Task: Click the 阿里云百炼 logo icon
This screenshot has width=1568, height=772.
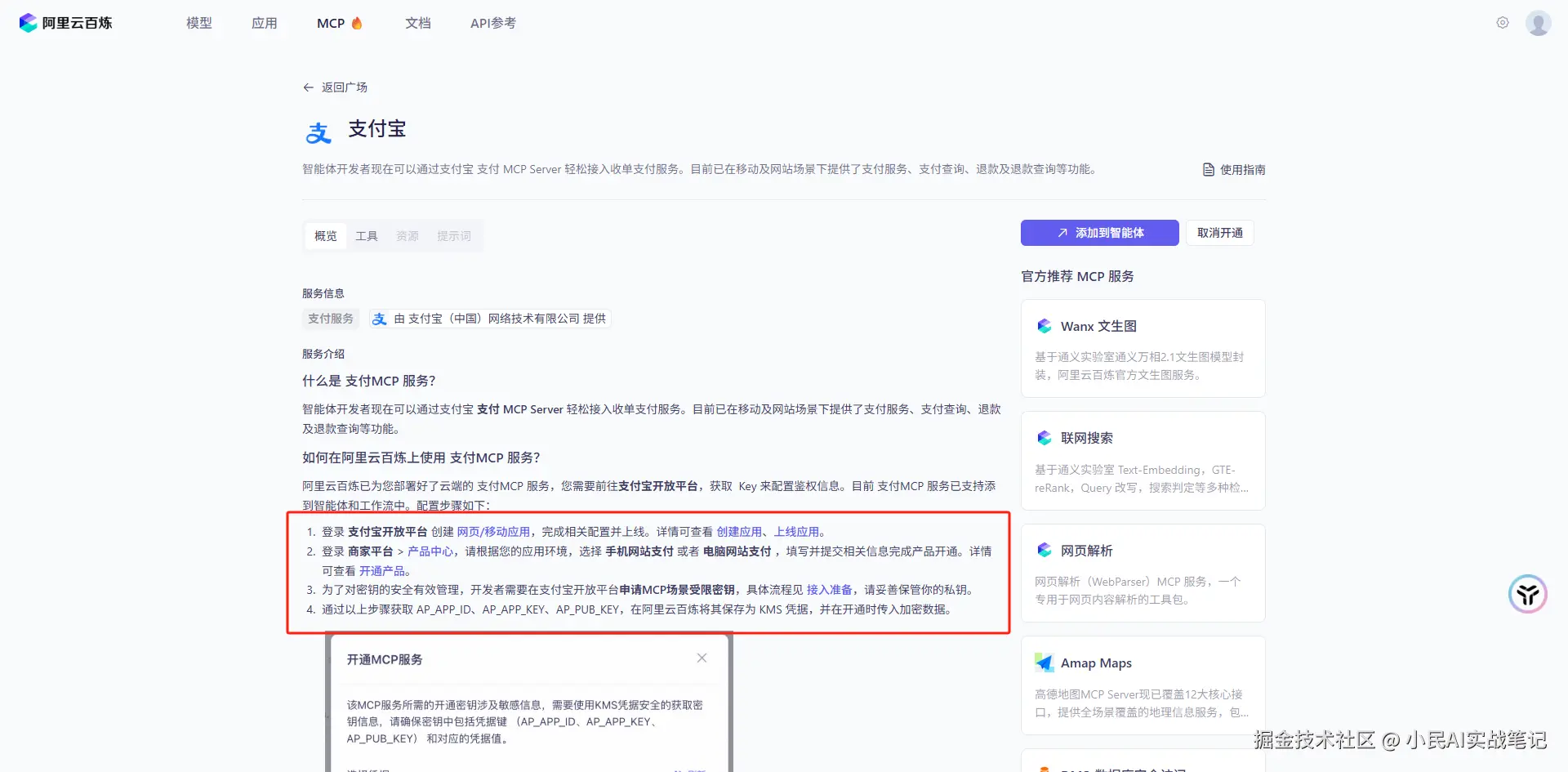Action: click(x=29, y=23)
